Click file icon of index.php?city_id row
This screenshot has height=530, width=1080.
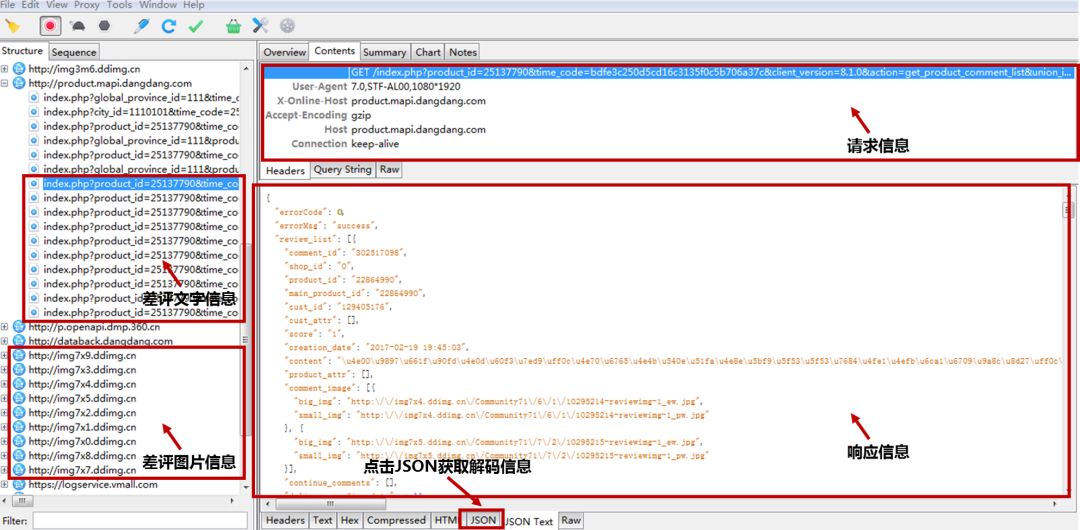click(33, 112)
